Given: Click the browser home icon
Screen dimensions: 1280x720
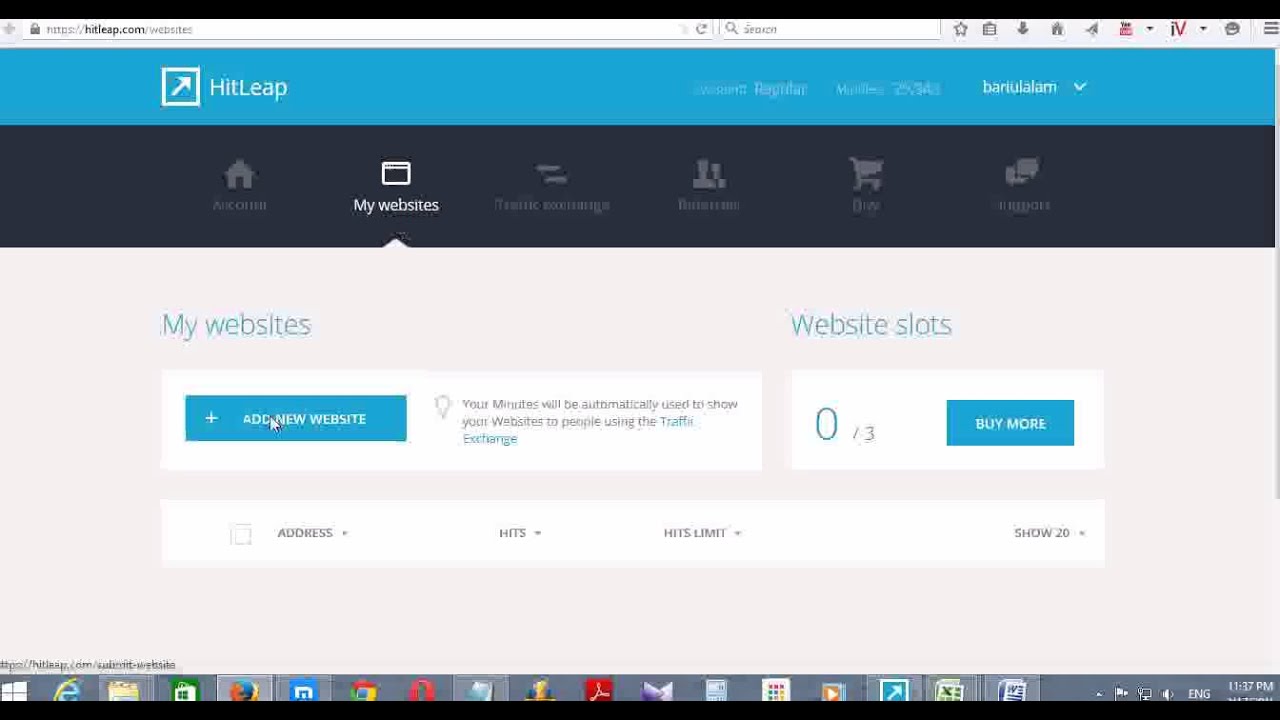Looking at the screenshot, I should coord(1057,29).
